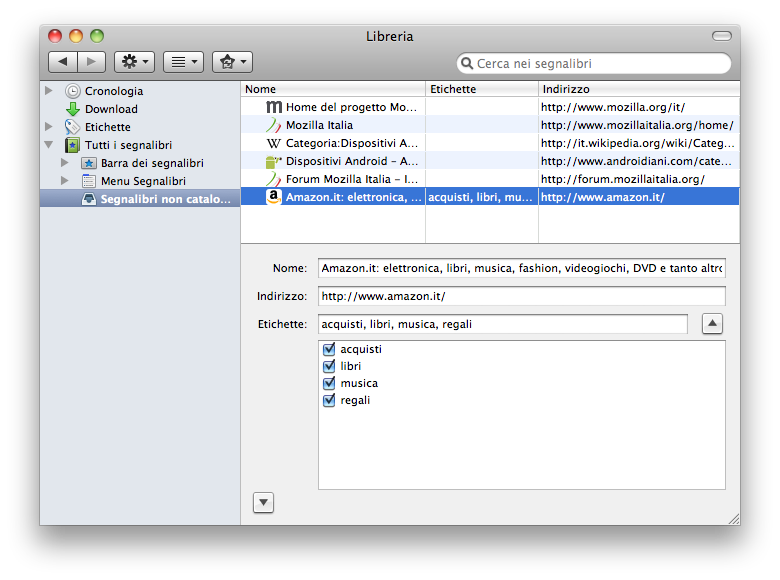Click the acquisti, libri tags cell
Screen dimensions: 780x580
coord(482,197)
